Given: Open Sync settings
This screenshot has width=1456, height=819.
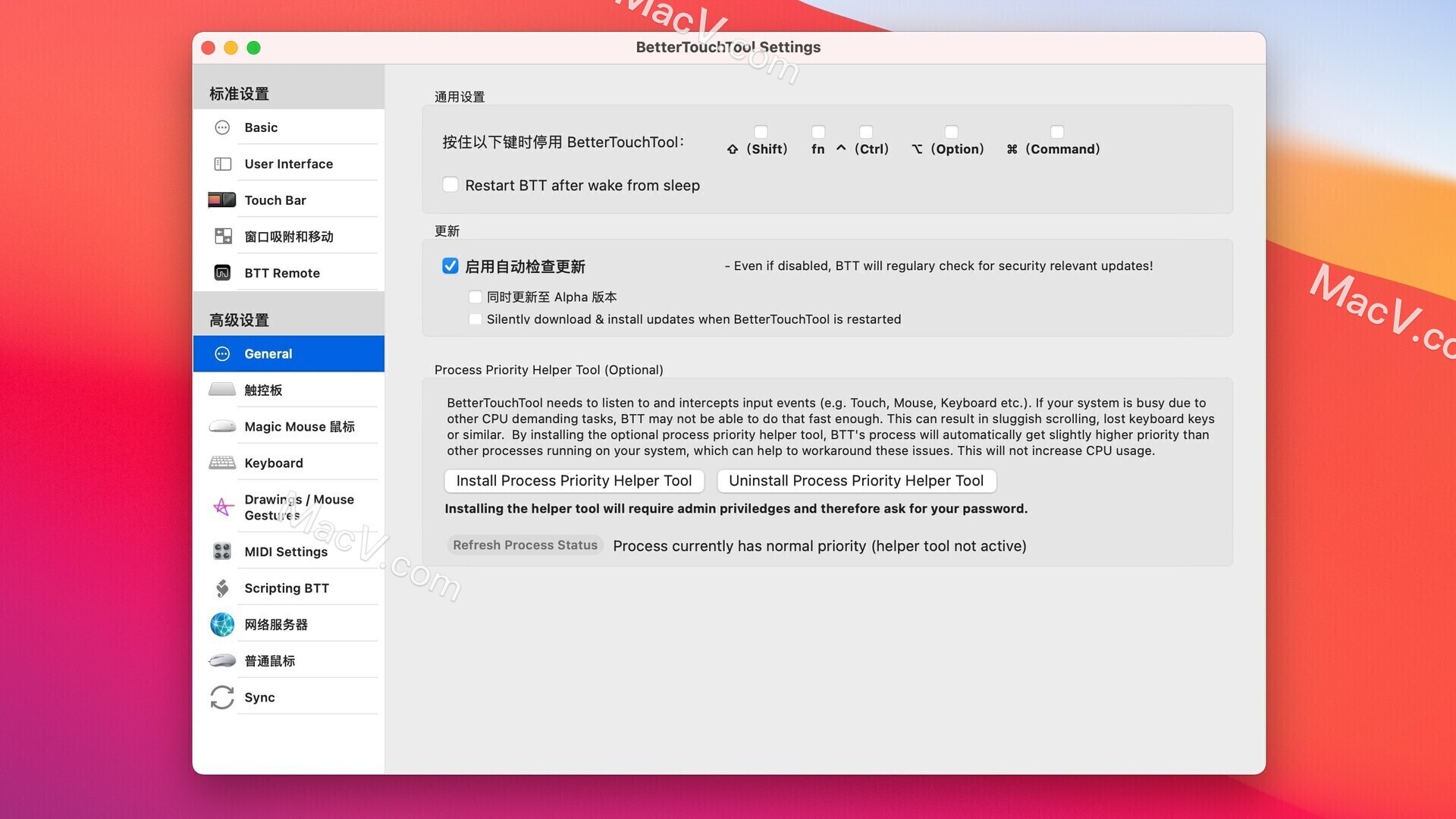Looking at the screenshot, I should click(x=289, y=697).
